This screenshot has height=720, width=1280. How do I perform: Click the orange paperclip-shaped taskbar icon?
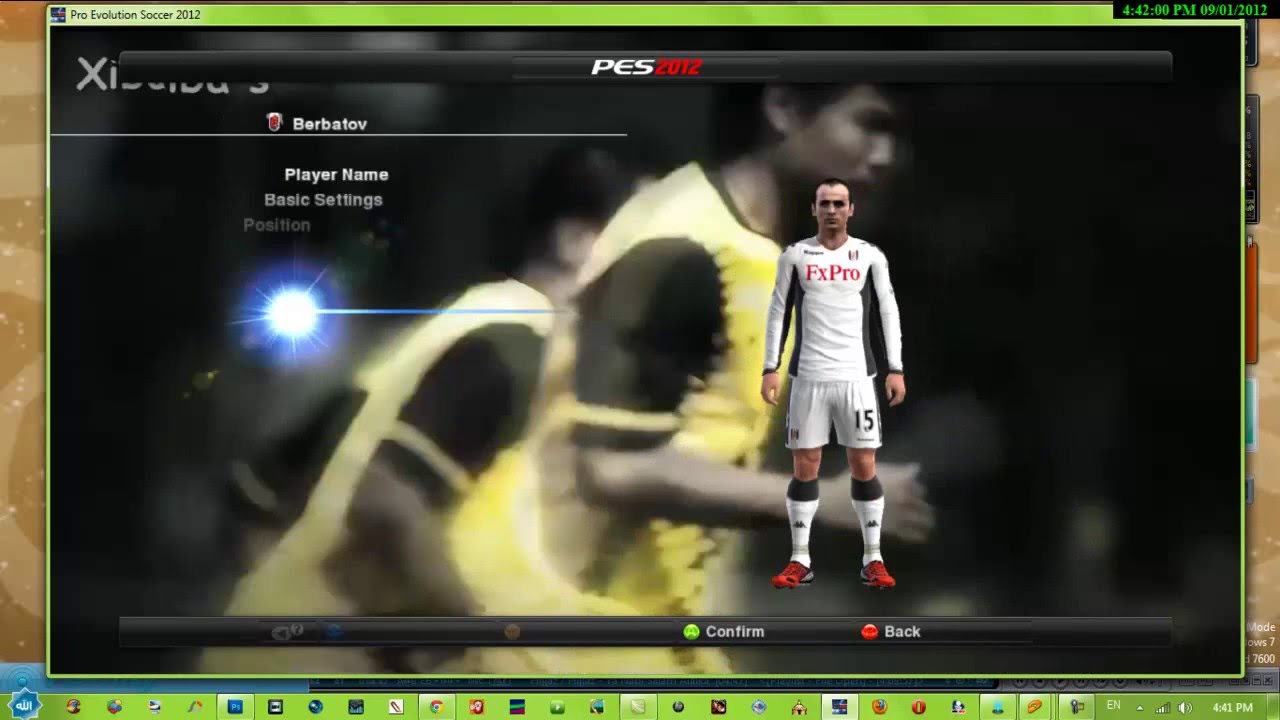coord(1035,706)
